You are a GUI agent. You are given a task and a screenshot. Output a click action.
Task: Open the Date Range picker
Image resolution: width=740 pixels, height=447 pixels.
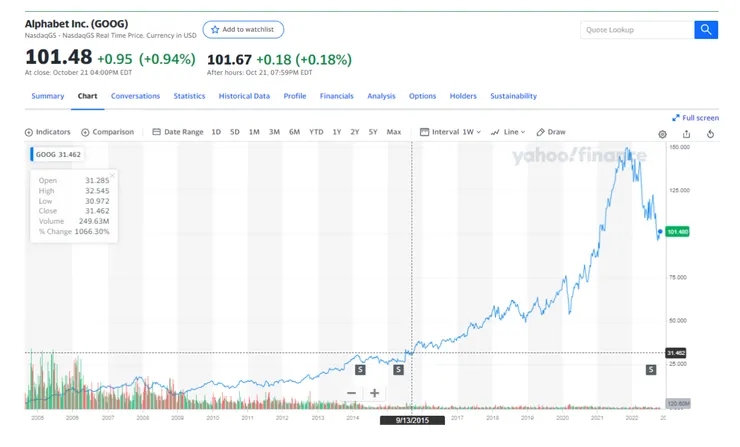click(x=178, y=132)
